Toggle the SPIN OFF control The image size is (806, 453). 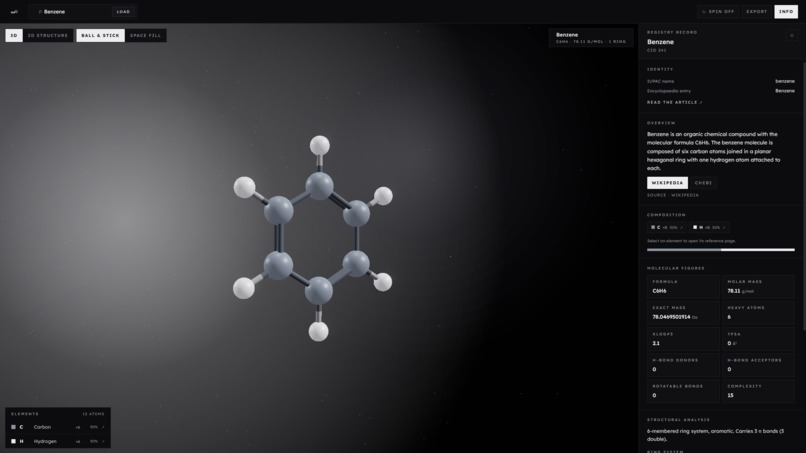point(718,11)
